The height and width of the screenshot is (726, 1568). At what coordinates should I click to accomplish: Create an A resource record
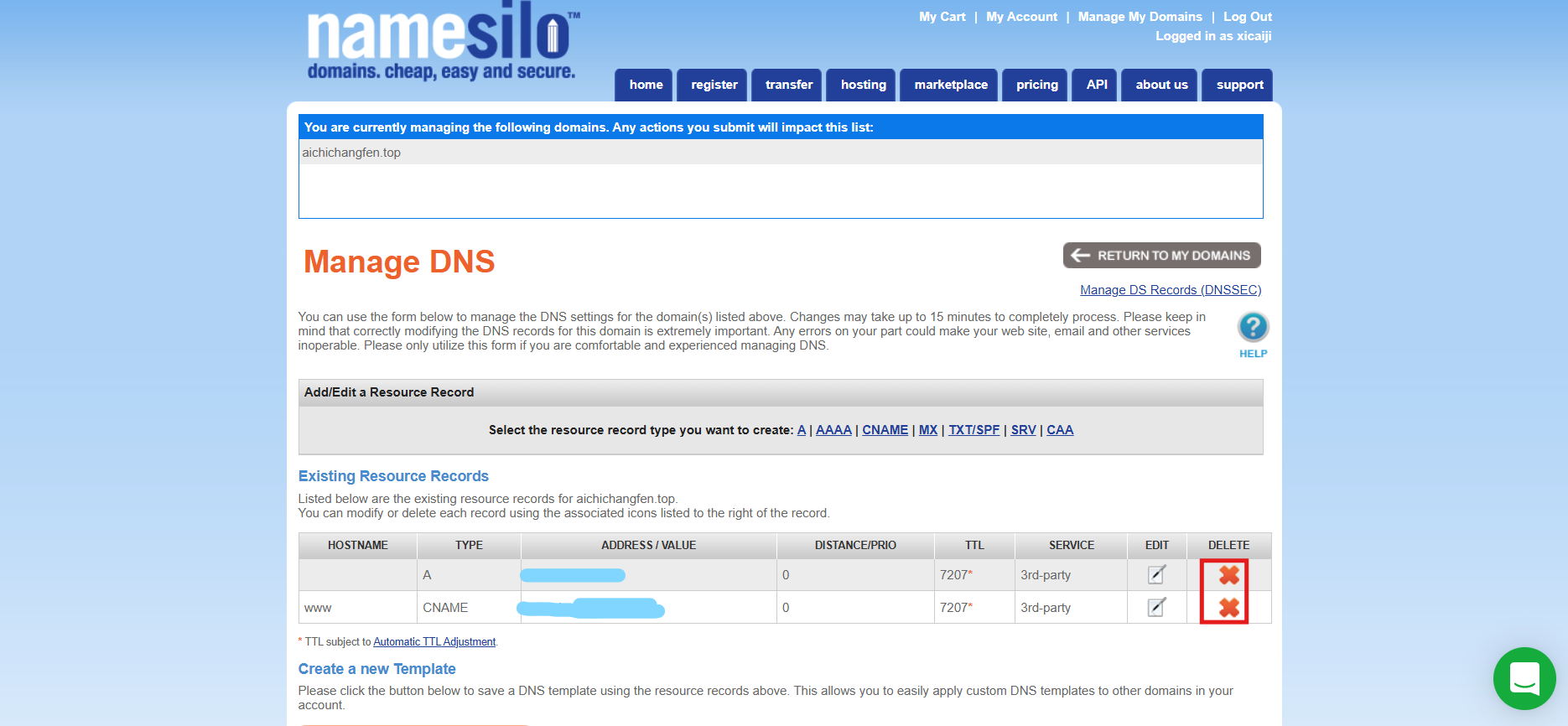coord(802,430)
